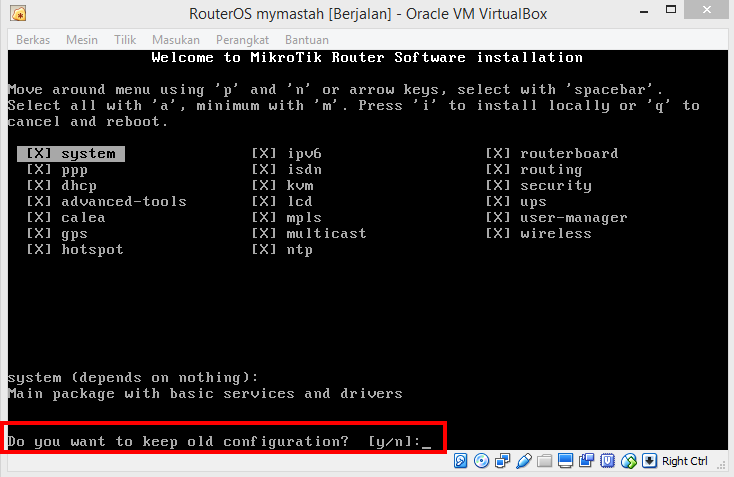Toggle the user-manager package checkbox

tap(498, 217)
